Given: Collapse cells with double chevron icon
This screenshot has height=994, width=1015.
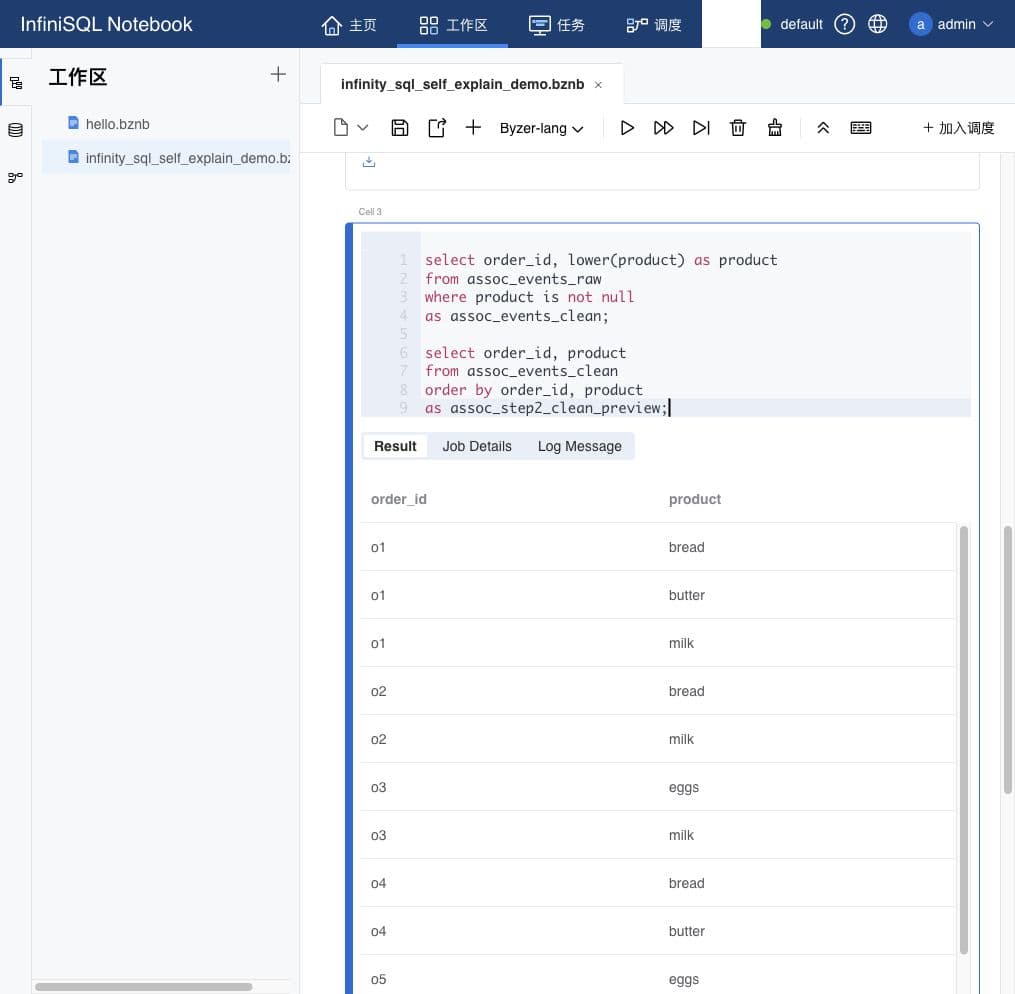Looking at the screenshot, I should click(823, 127).
